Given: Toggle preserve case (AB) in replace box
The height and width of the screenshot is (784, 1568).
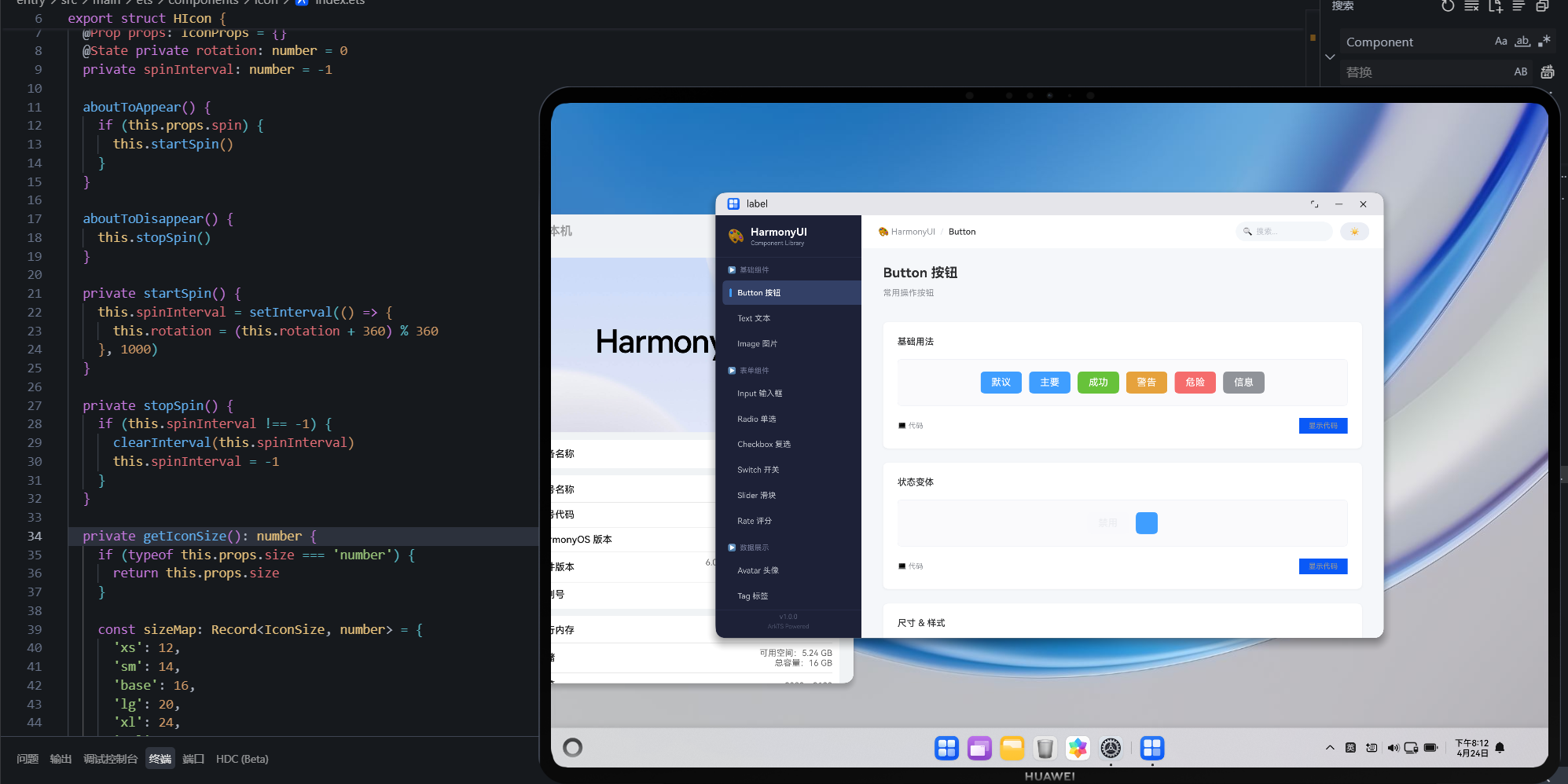Looking at the screenshot, I should pos(1521,72).
